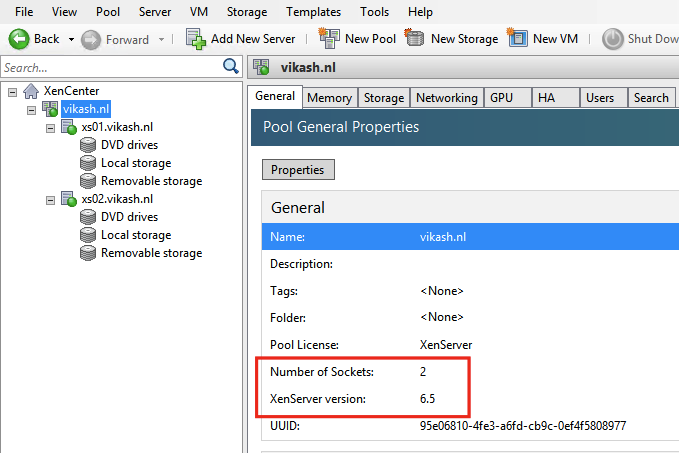Open the Storage menu
679x453 pixels.
click(x=247, y=12)
